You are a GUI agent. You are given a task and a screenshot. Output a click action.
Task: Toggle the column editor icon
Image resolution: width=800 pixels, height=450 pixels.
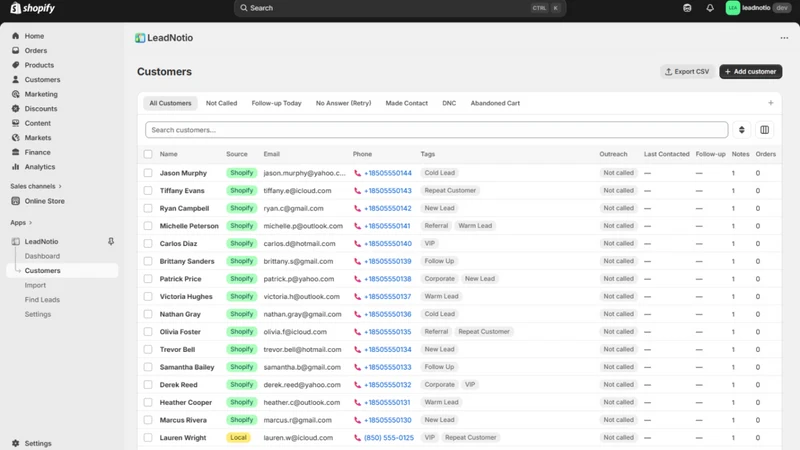(764, 130)
